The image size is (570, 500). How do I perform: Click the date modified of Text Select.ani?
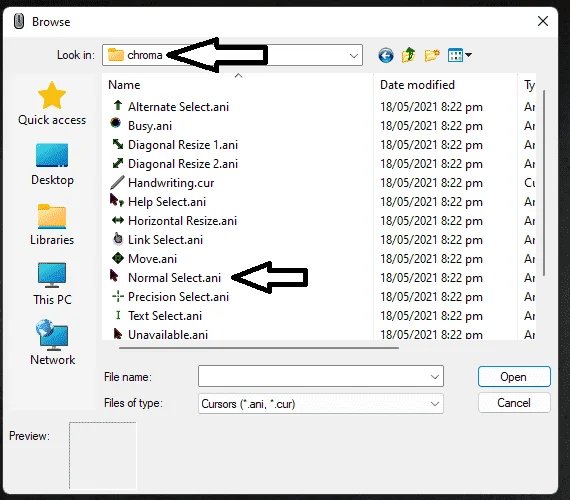431,316
